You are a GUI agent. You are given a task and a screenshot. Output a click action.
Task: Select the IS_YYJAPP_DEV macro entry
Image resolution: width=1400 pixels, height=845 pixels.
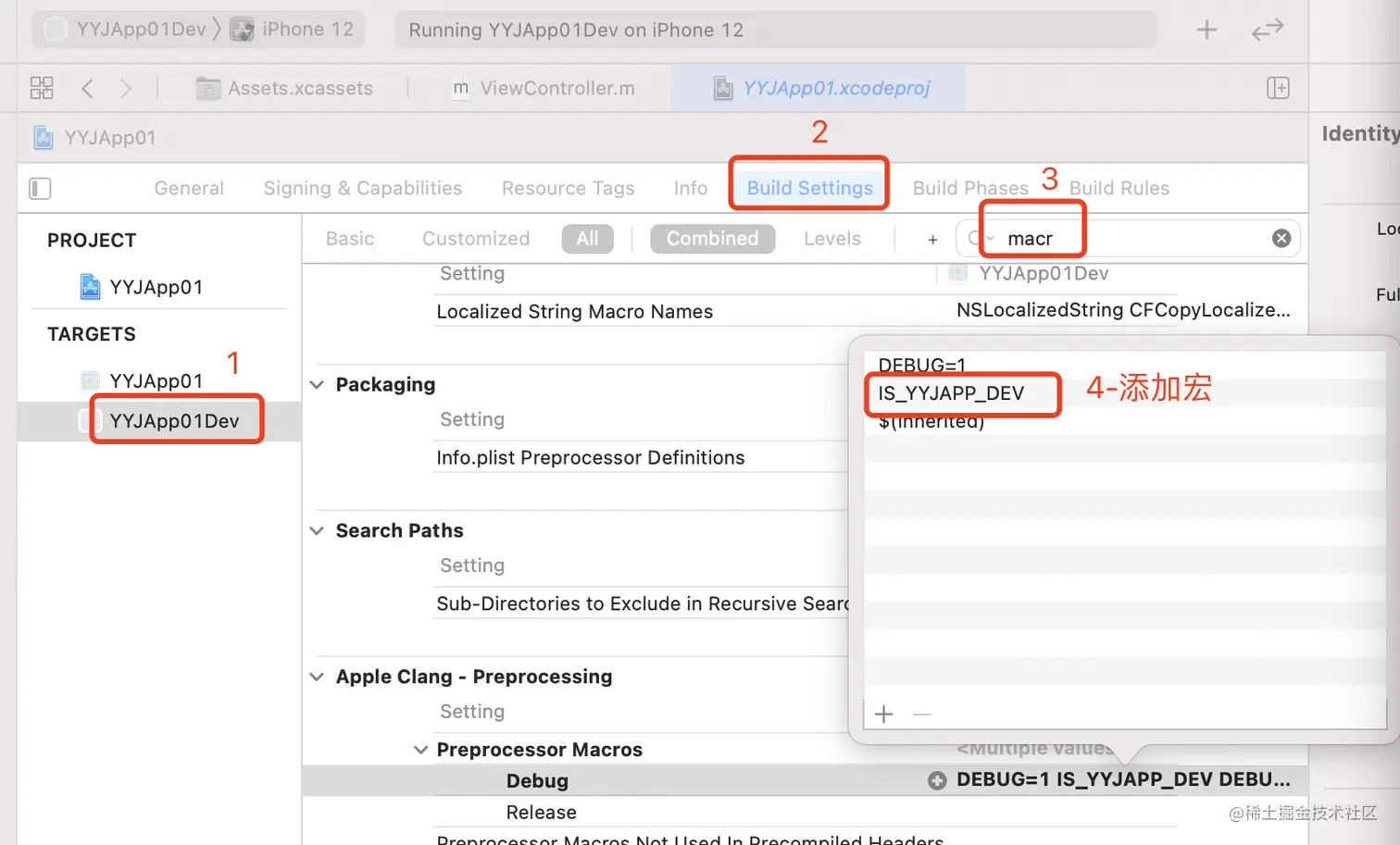pyautogui.click(x=952, y=393)
